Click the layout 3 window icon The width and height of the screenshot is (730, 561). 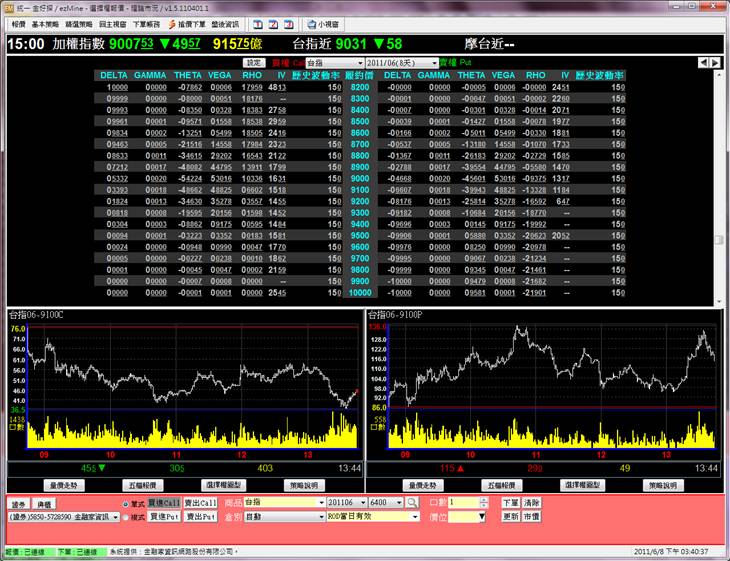290,22
